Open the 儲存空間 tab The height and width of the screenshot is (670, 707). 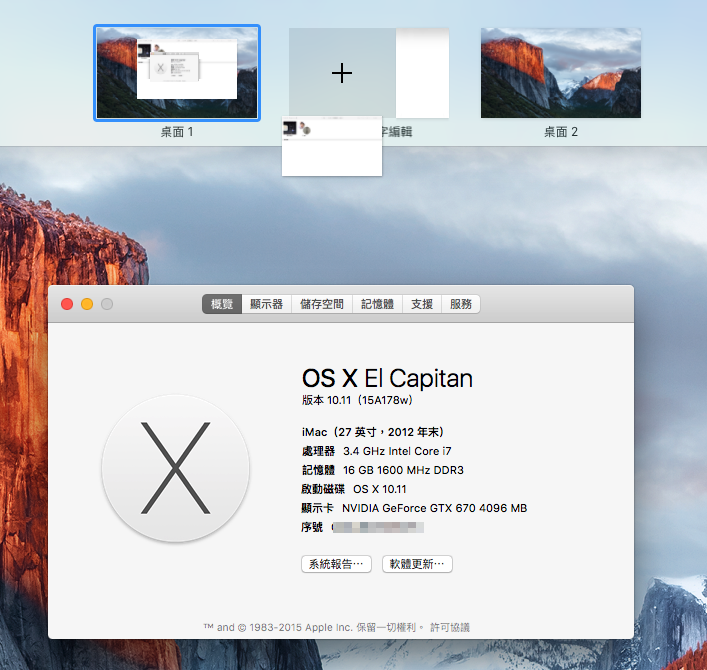(x=322, y=304)
